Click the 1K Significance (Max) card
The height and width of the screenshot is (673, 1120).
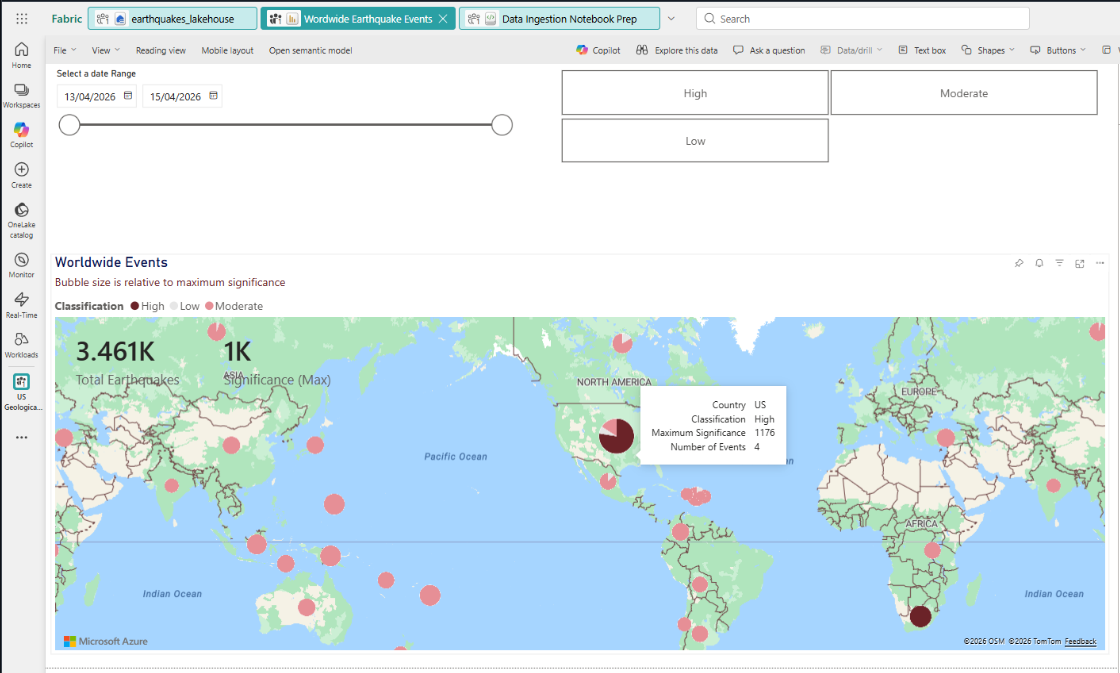pos(276,362)
